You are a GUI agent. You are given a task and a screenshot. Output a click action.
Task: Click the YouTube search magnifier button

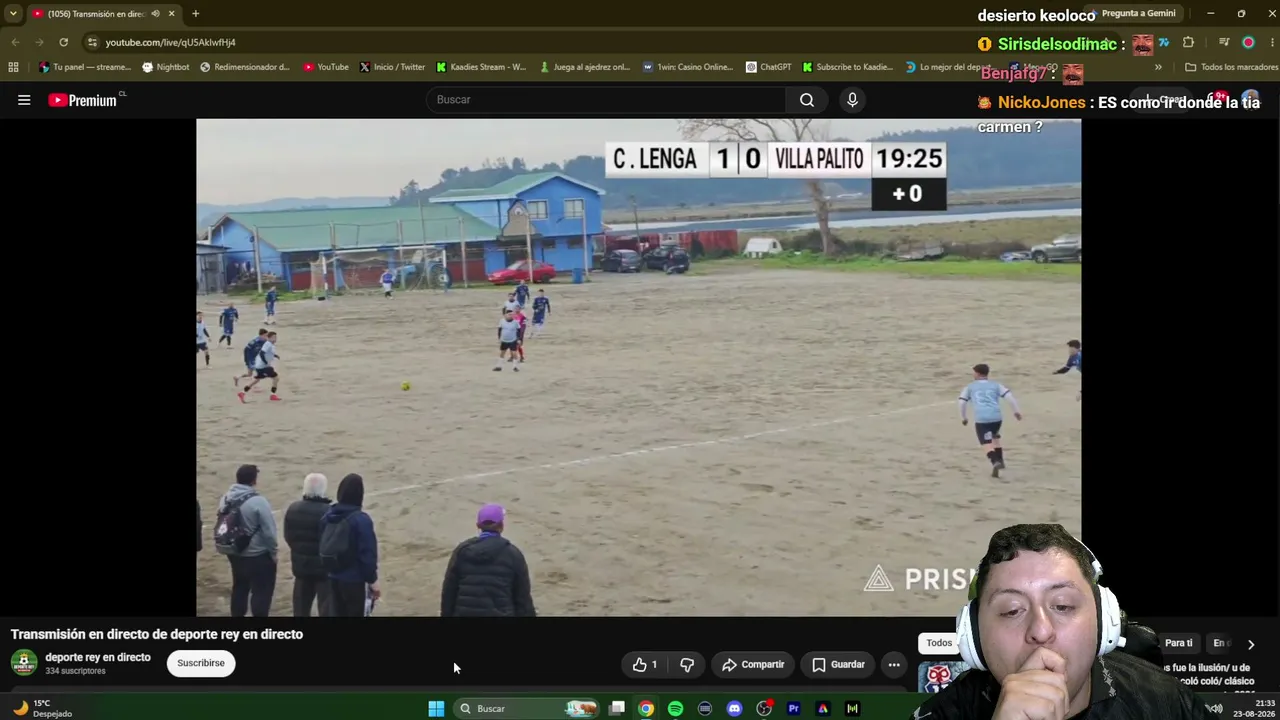tap(807, 100)
